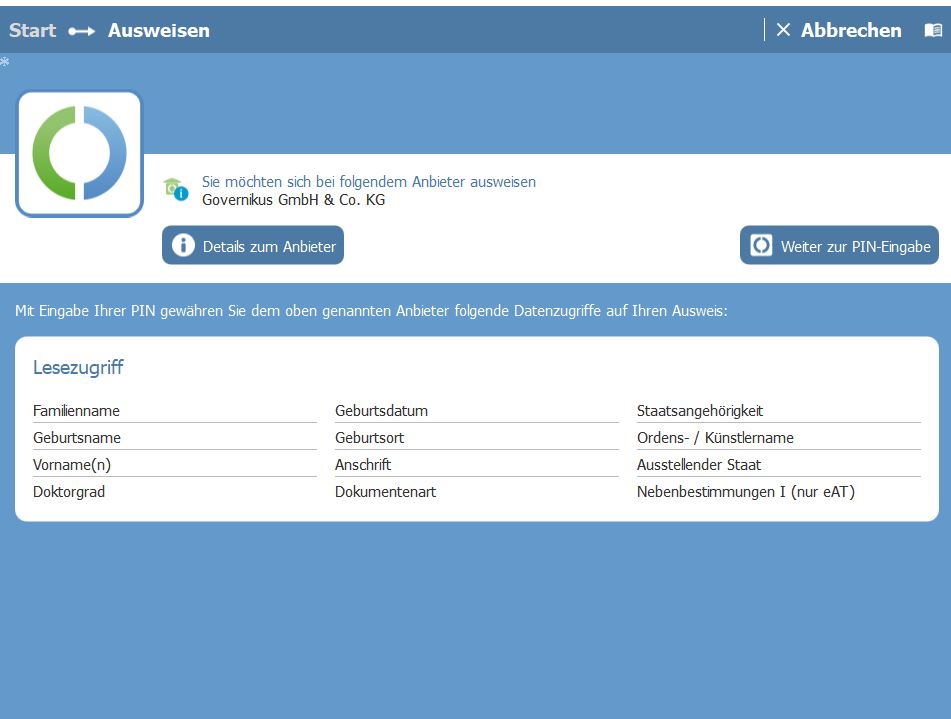The height and width of the screenshot is (719, 951).
Task: Select the Geburtsdatum data field
Action: 381,411
